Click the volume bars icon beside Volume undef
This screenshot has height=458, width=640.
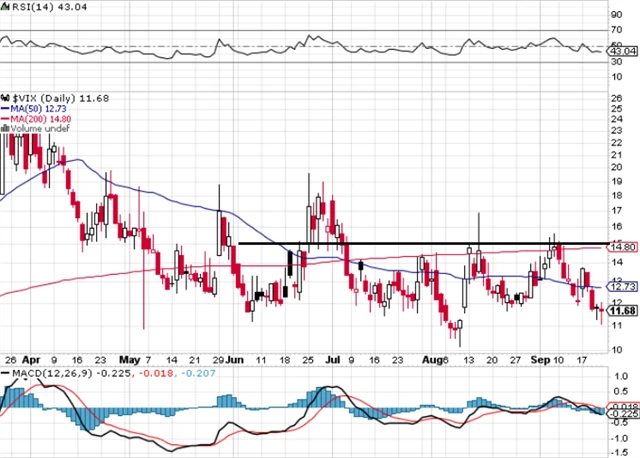coord(4,128)
